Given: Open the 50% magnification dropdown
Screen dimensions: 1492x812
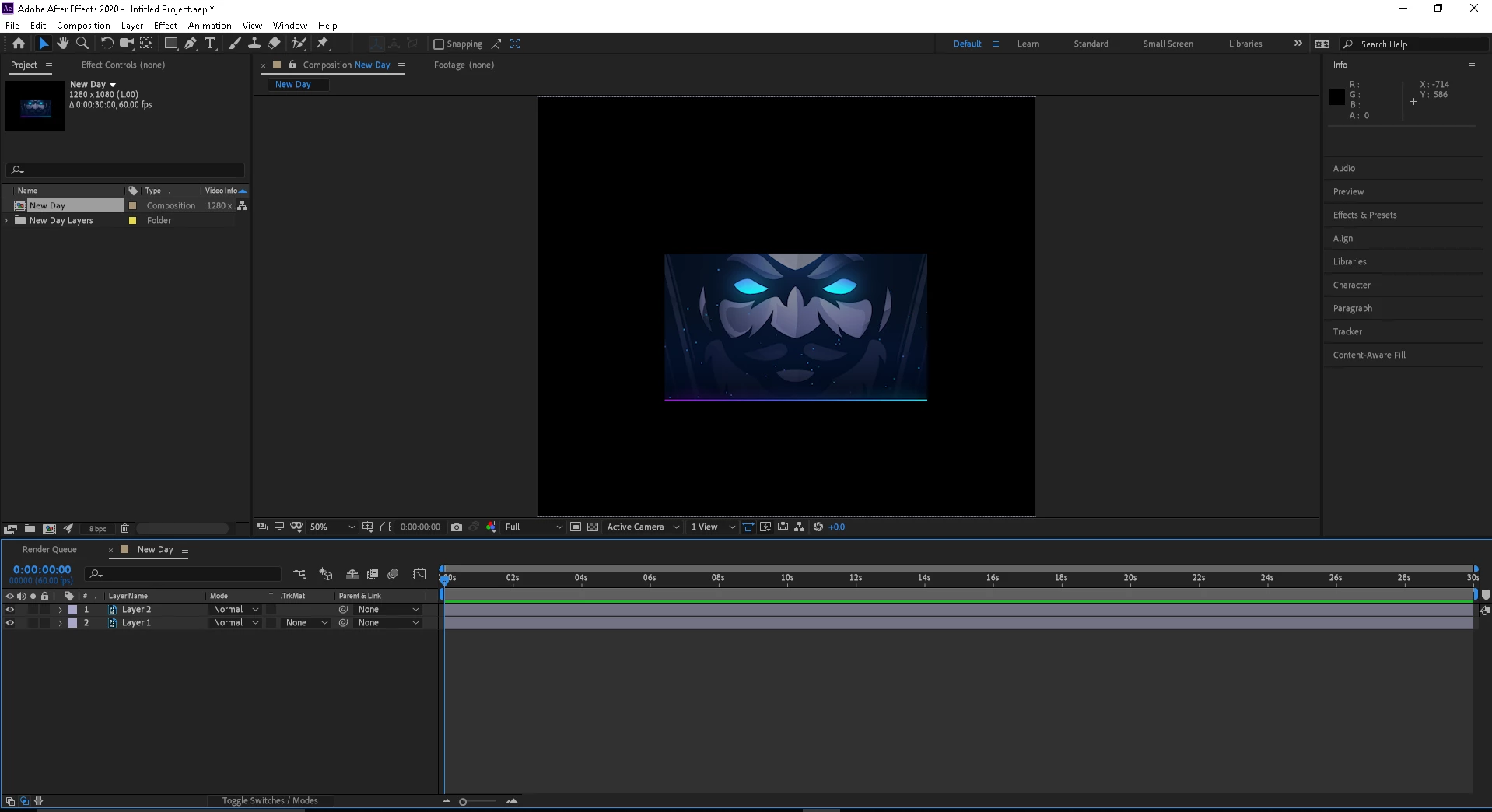Looking at the screenshot, I should [332, 527].
